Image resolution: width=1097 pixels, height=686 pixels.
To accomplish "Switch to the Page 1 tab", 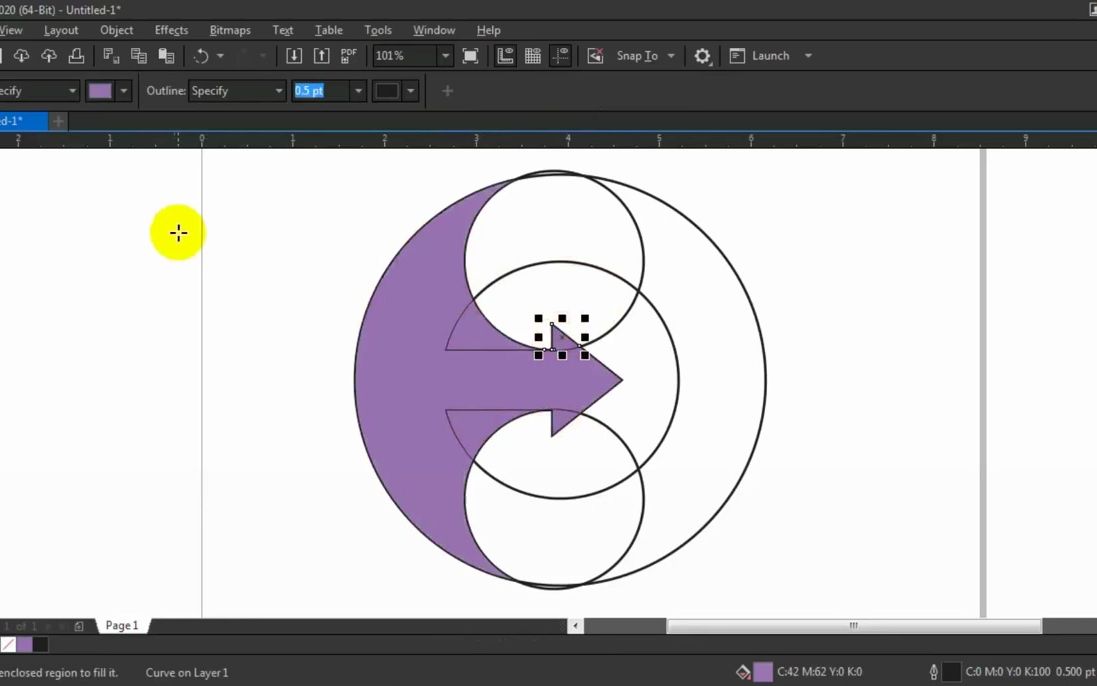I will click(120, 625).
